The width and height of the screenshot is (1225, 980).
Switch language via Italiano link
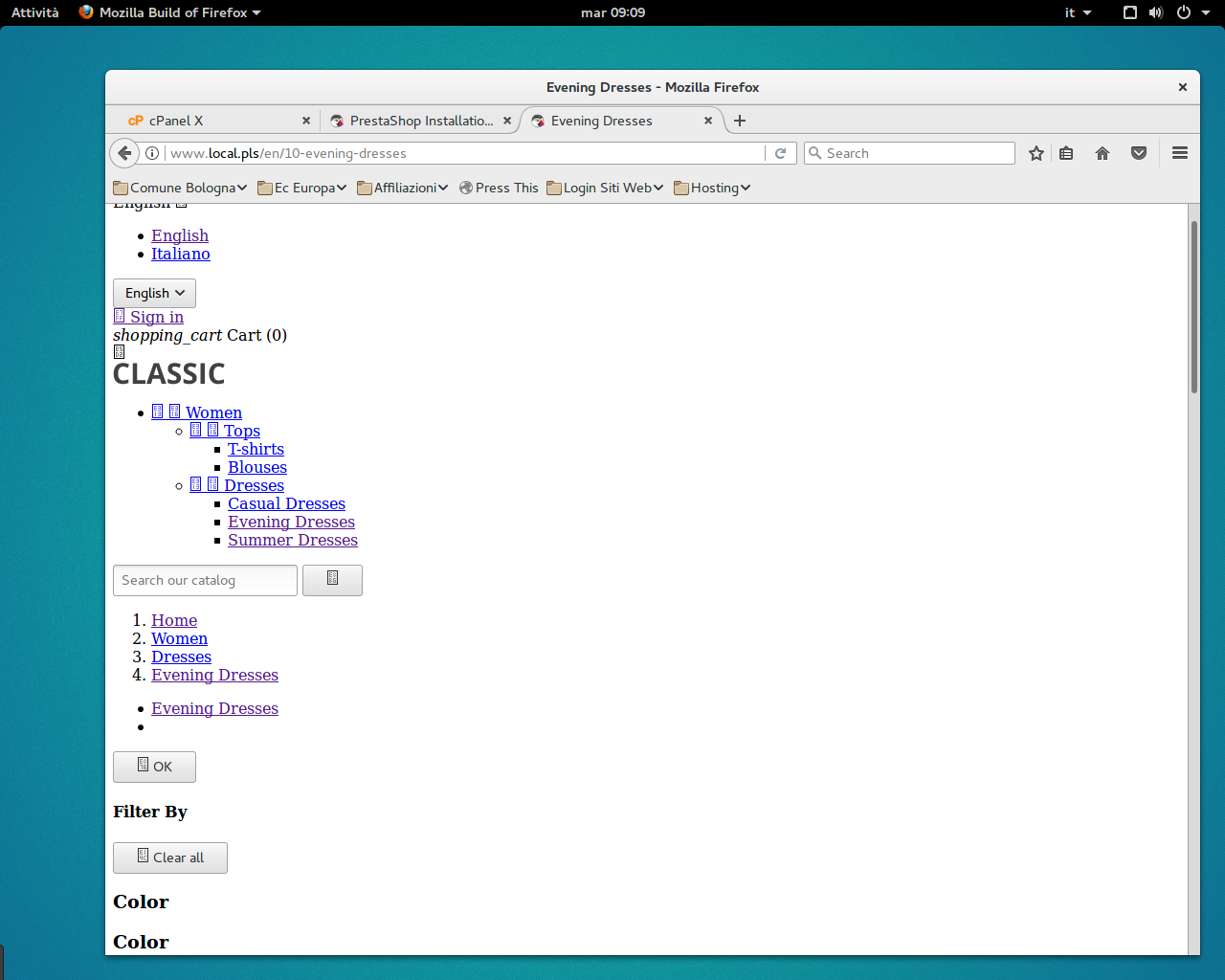(x=181, y=254)
